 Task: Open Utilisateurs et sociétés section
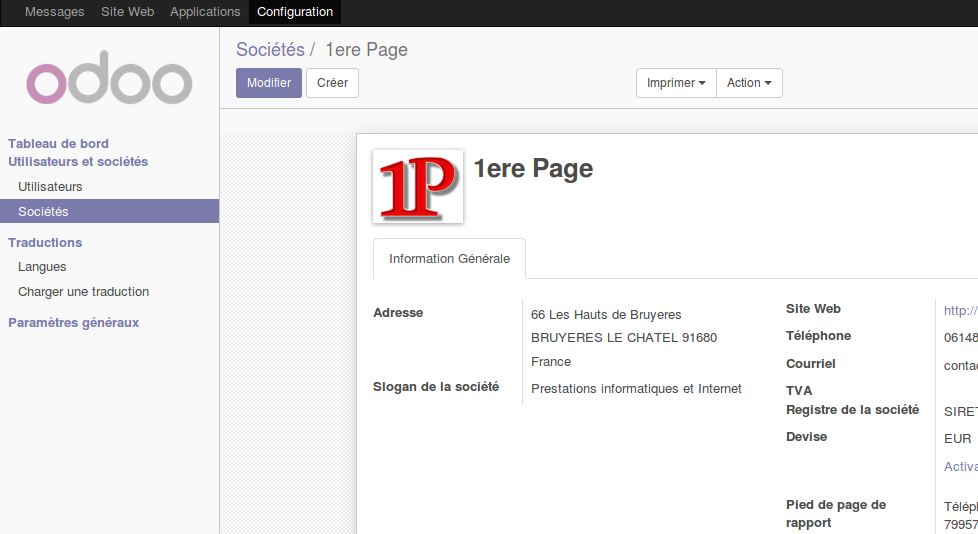[78, 162]
